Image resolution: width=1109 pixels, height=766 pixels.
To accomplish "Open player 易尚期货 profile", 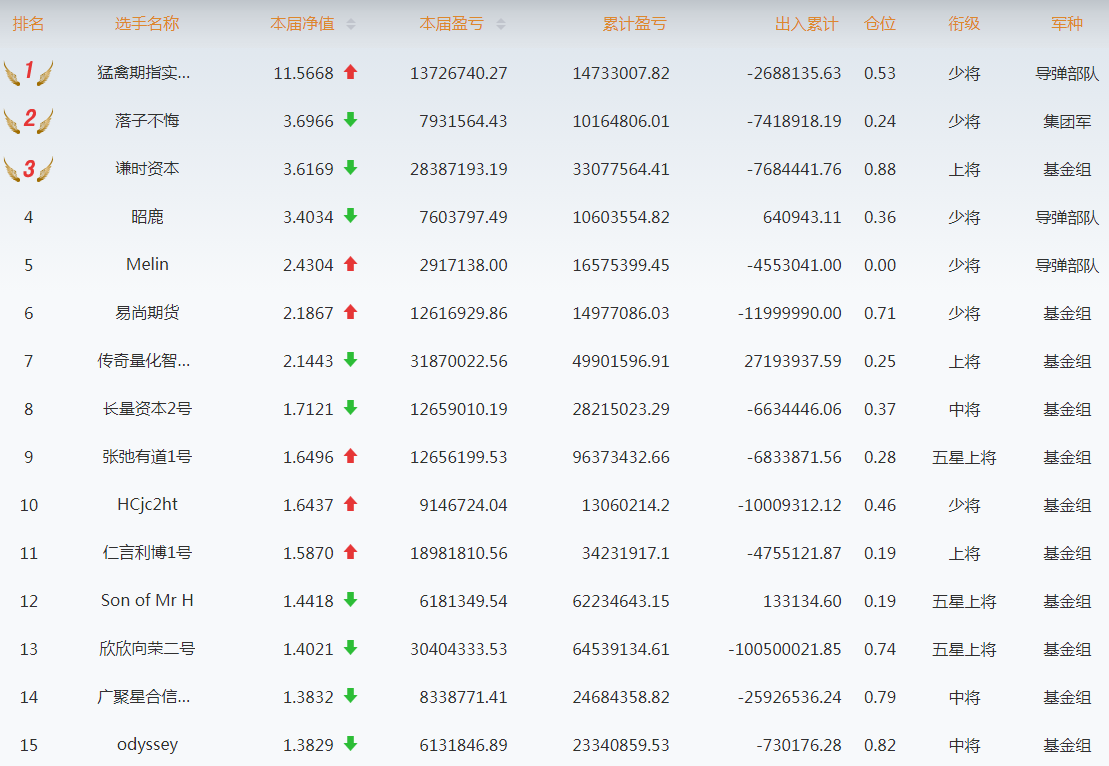I will point(147,313).
